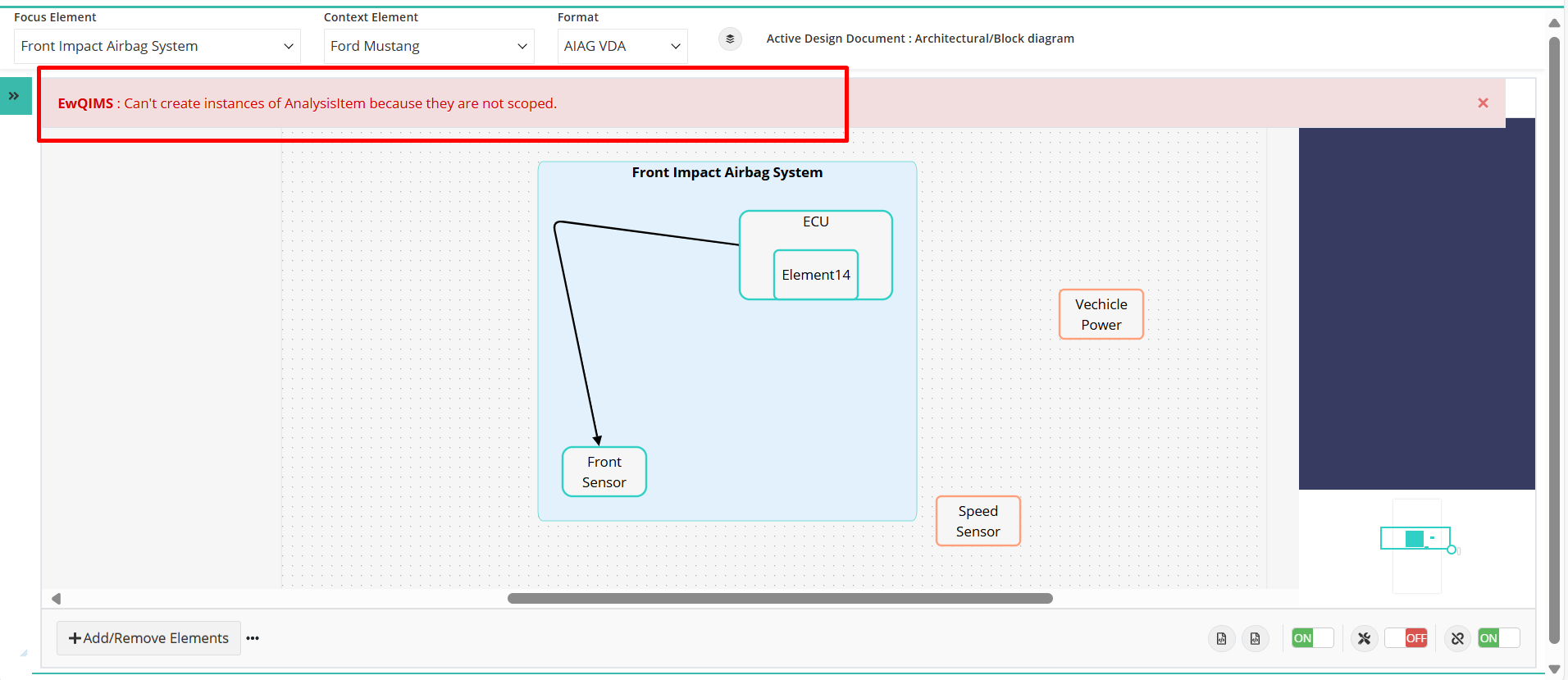Screen dimensions: 1568x680
Task: Expand the collapsed left sidebar panel
Action: 15,96
